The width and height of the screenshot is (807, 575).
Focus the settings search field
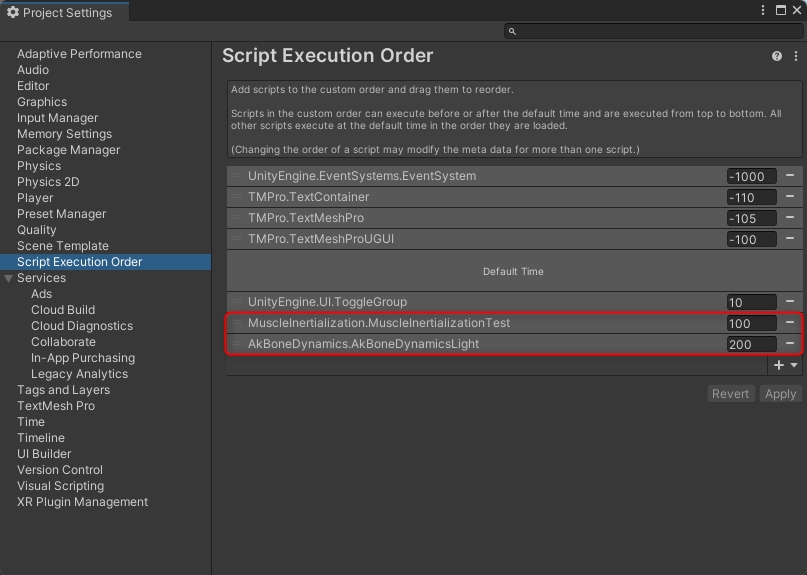(654, 31)
